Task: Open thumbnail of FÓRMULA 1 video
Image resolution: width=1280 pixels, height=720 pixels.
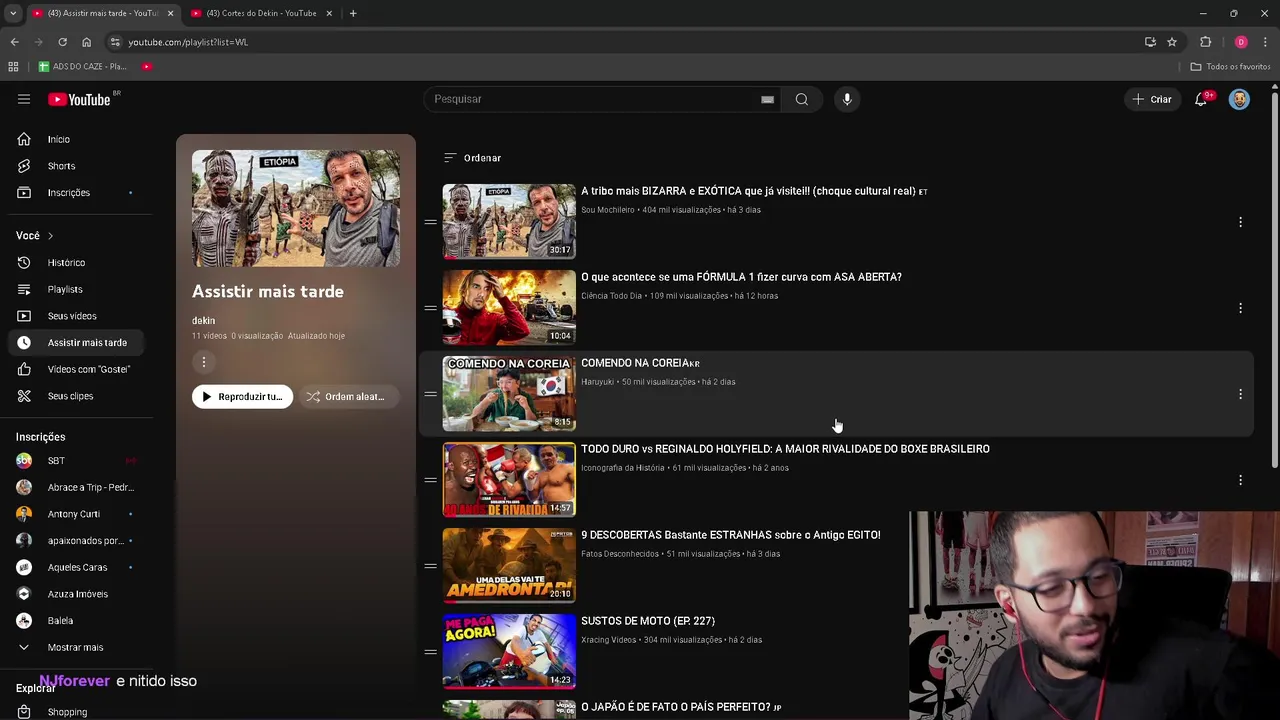Action: tap(509, 307)
